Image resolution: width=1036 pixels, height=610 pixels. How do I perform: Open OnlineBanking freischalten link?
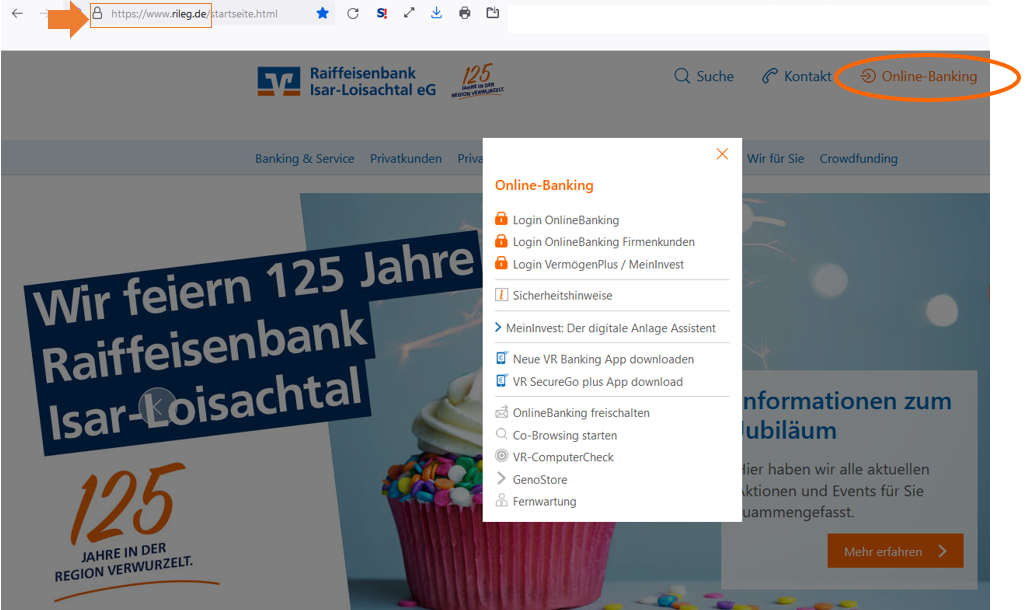tap(581, 413)
